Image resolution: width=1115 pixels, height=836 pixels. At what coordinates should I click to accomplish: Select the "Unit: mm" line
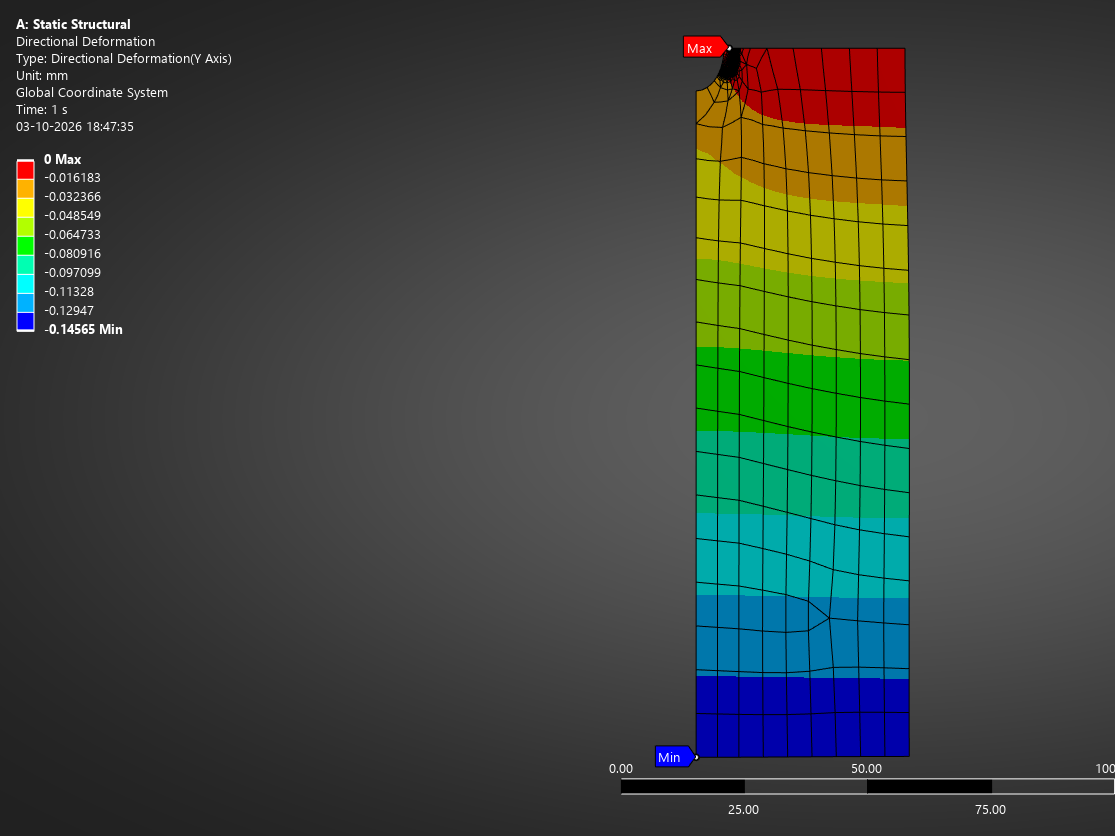(x=42, y=75)
